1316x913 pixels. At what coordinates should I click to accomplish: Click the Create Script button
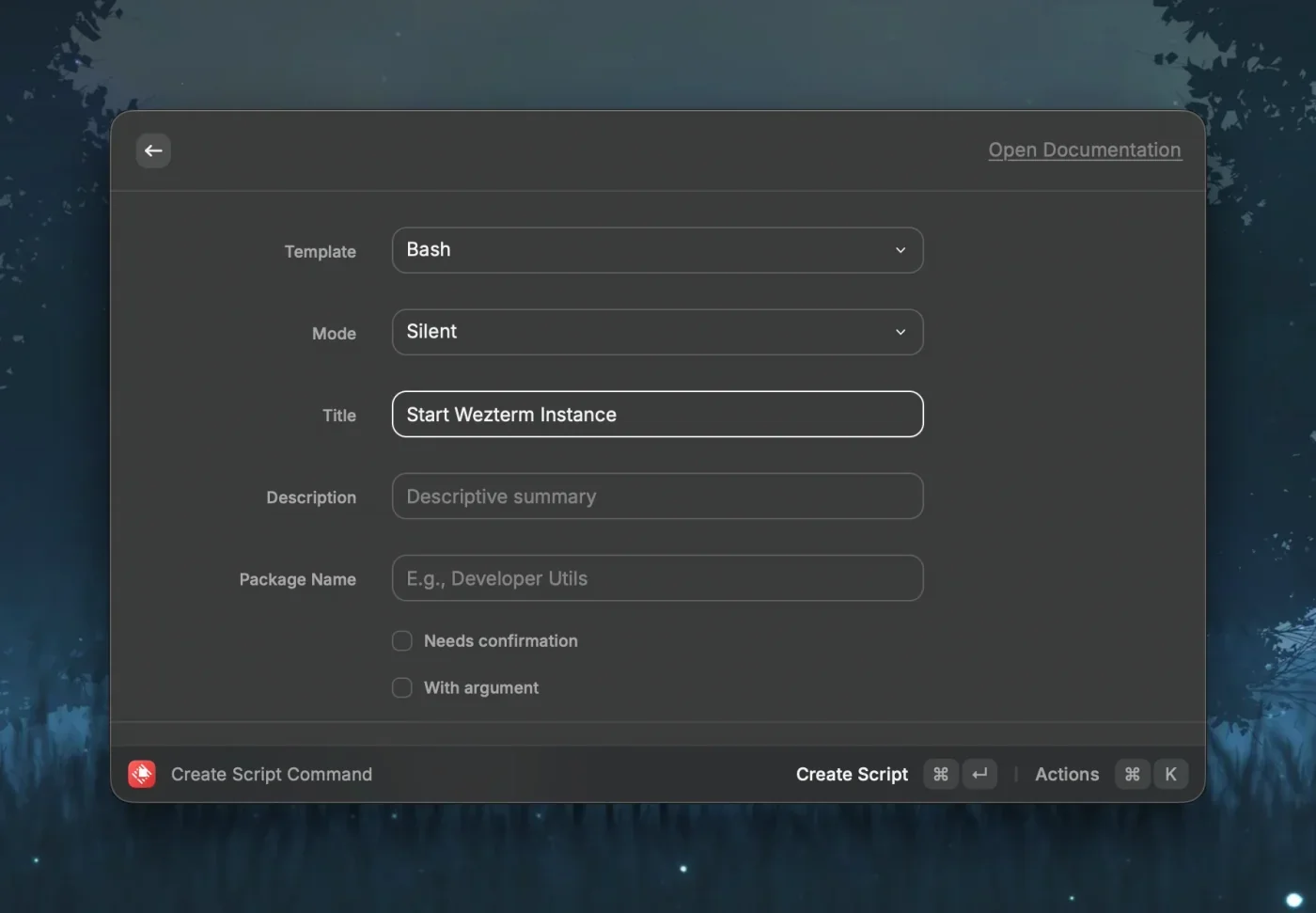851,774
